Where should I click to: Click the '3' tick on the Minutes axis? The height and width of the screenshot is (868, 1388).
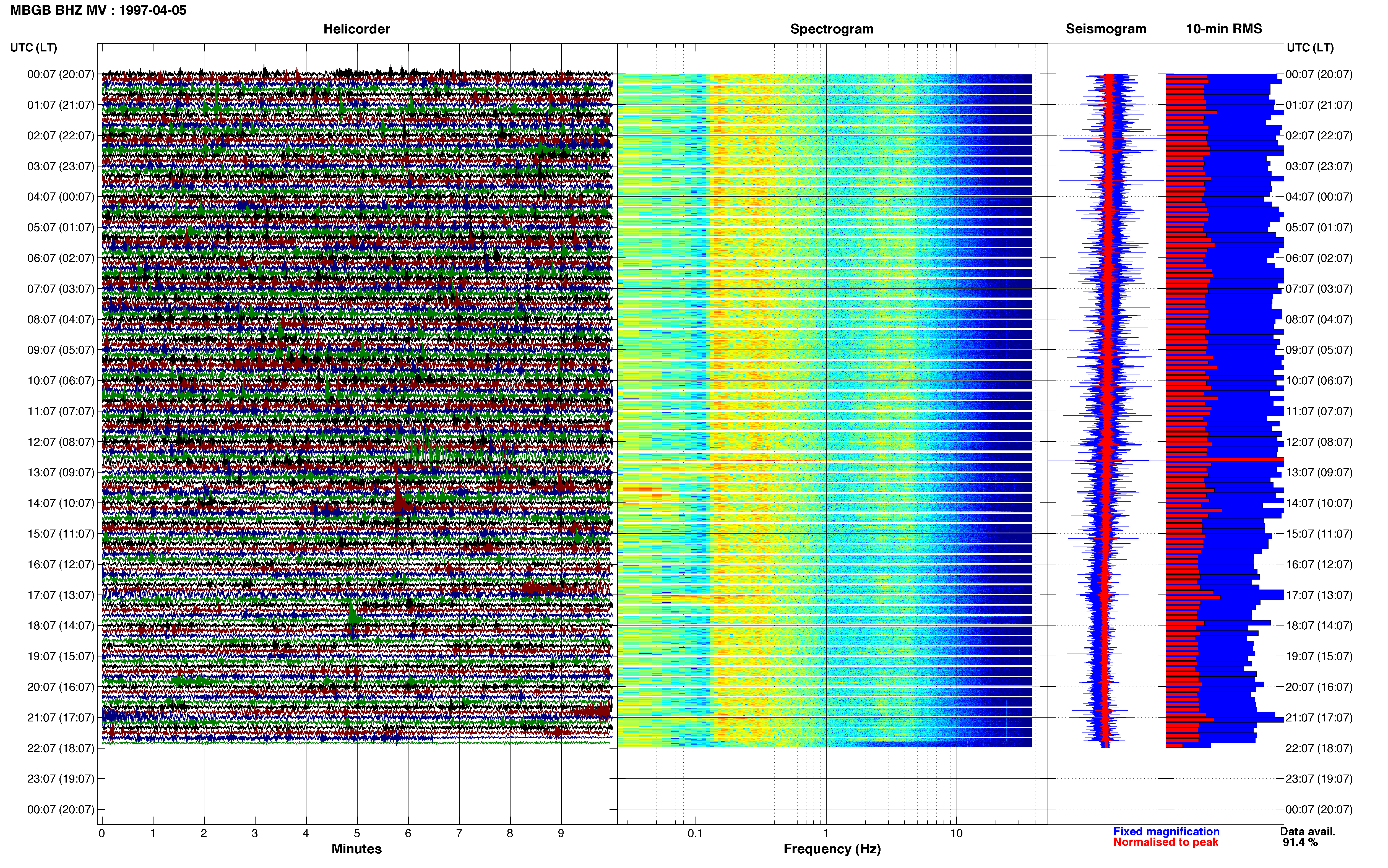255,833
